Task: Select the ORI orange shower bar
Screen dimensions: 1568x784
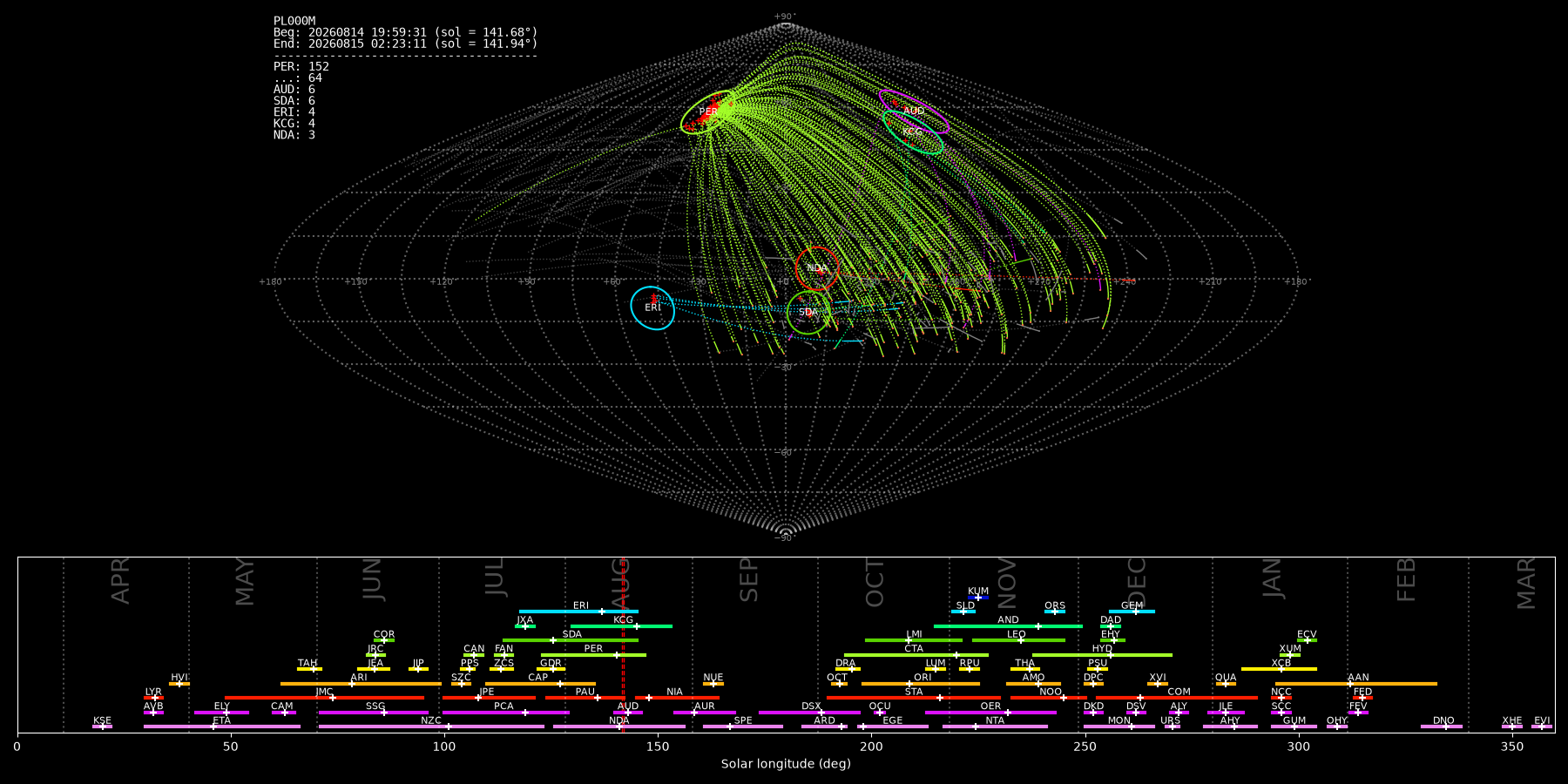Action: (x=920, y=684)
